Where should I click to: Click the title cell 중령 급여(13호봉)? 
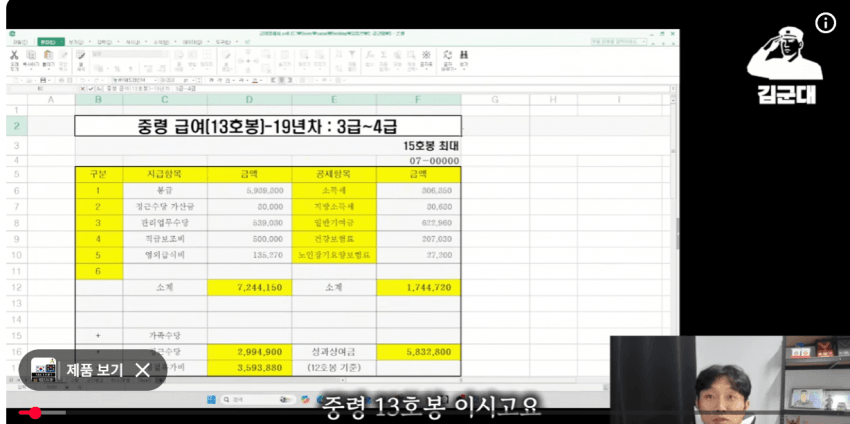click(268, 126)
